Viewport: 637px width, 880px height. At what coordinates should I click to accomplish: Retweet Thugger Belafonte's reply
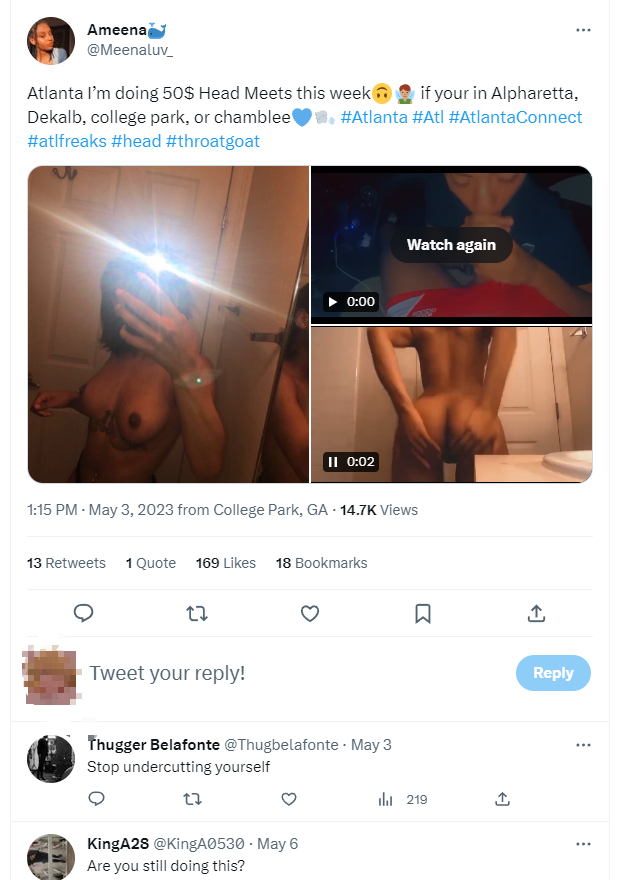[x=193, y=799]
